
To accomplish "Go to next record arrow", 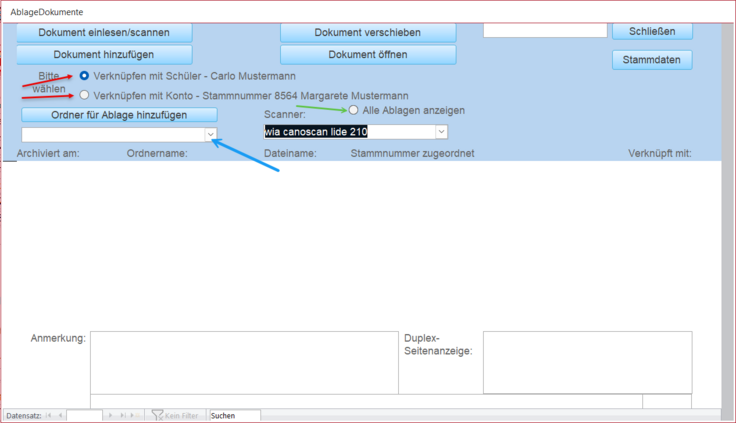I will [x=111, y=415].
